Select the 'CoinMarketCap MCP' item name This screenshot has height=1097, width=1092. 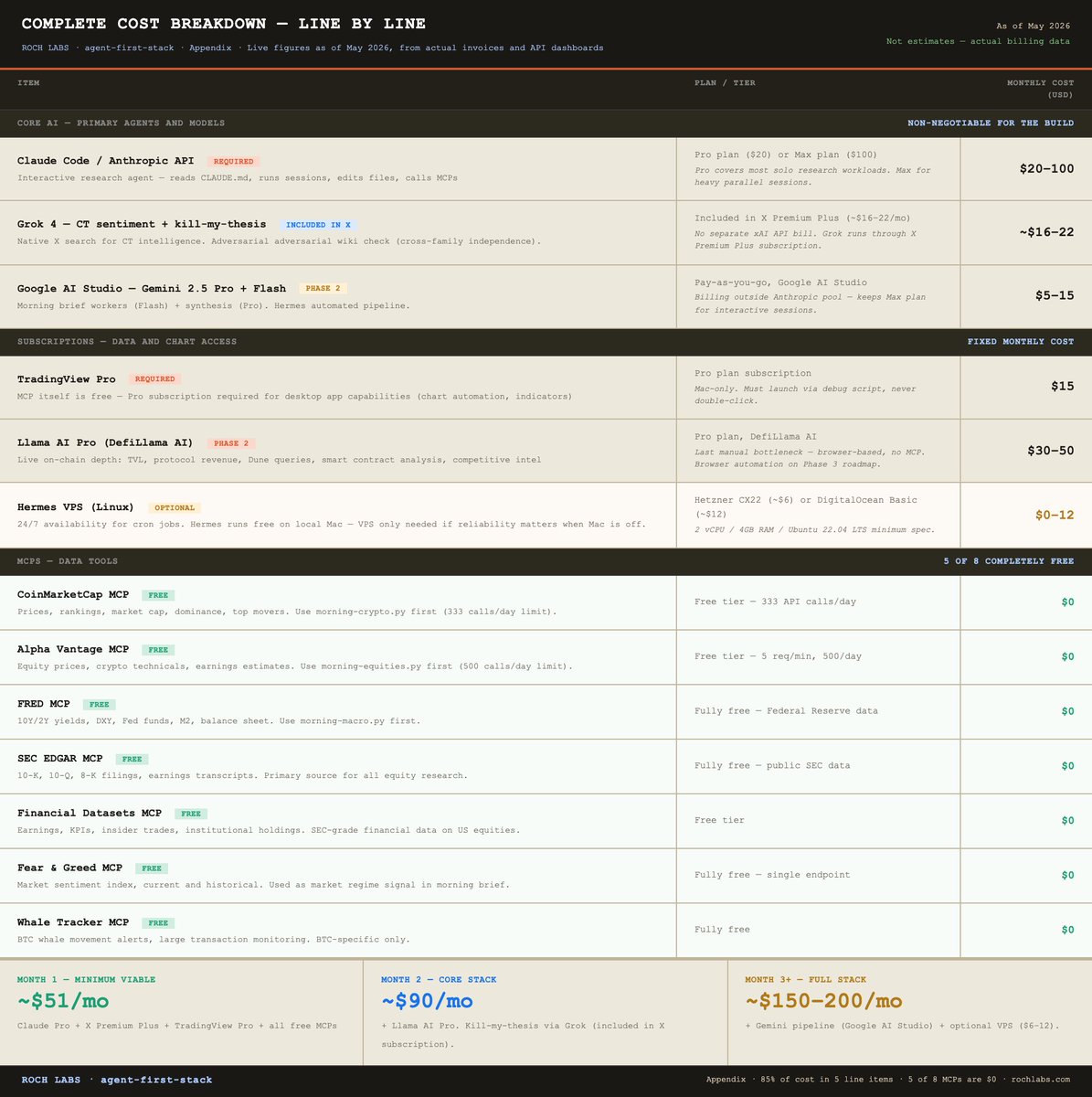[73, 594]
